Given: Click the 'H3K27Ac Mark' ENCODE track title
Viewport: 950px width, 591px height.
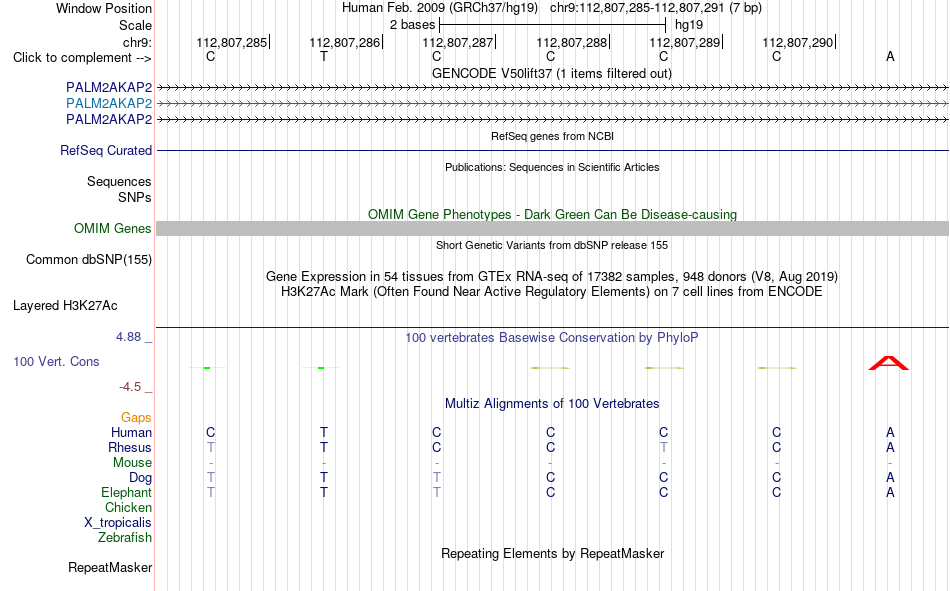Looking at the screenshot, I should [552, 292].
